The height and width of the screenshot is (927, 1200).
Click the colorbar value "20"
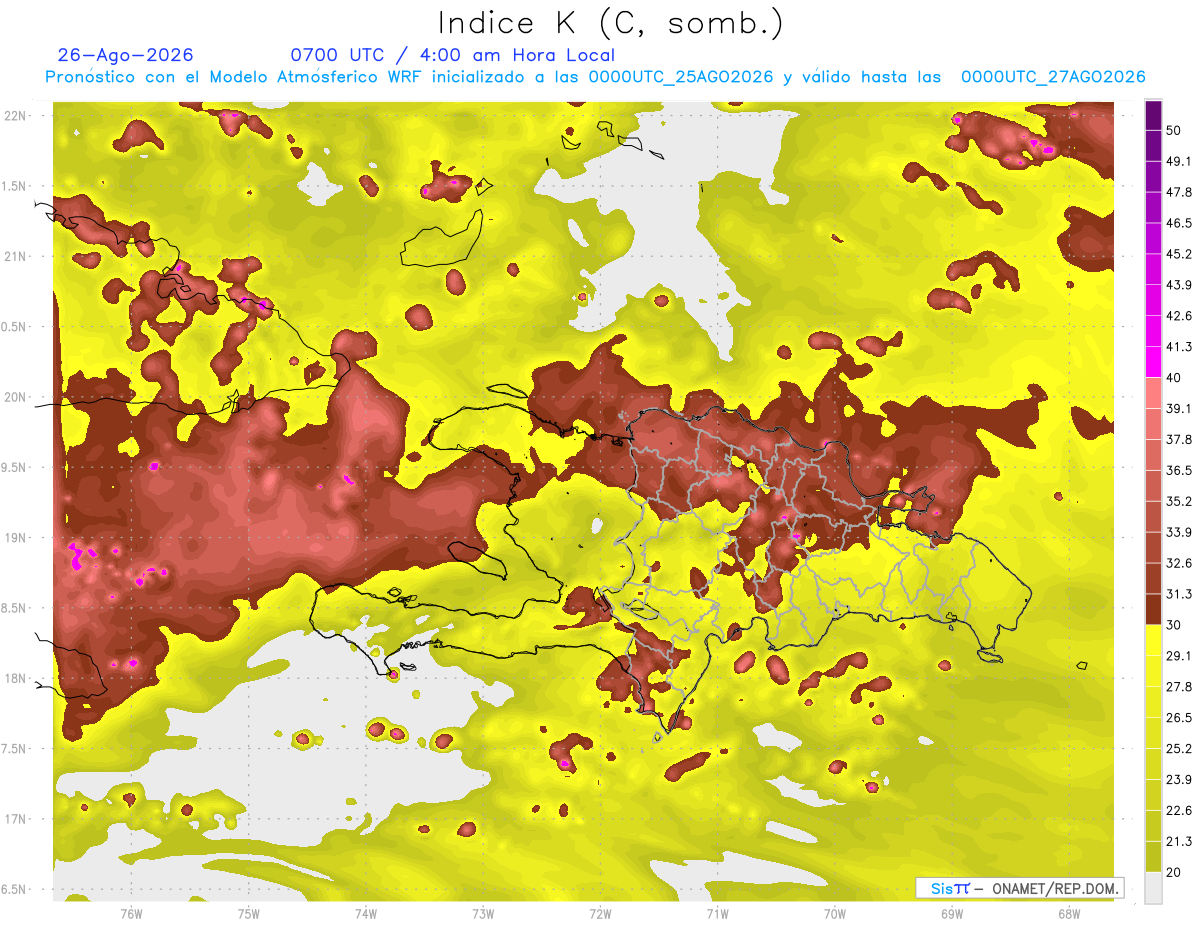pos(1174,872)
